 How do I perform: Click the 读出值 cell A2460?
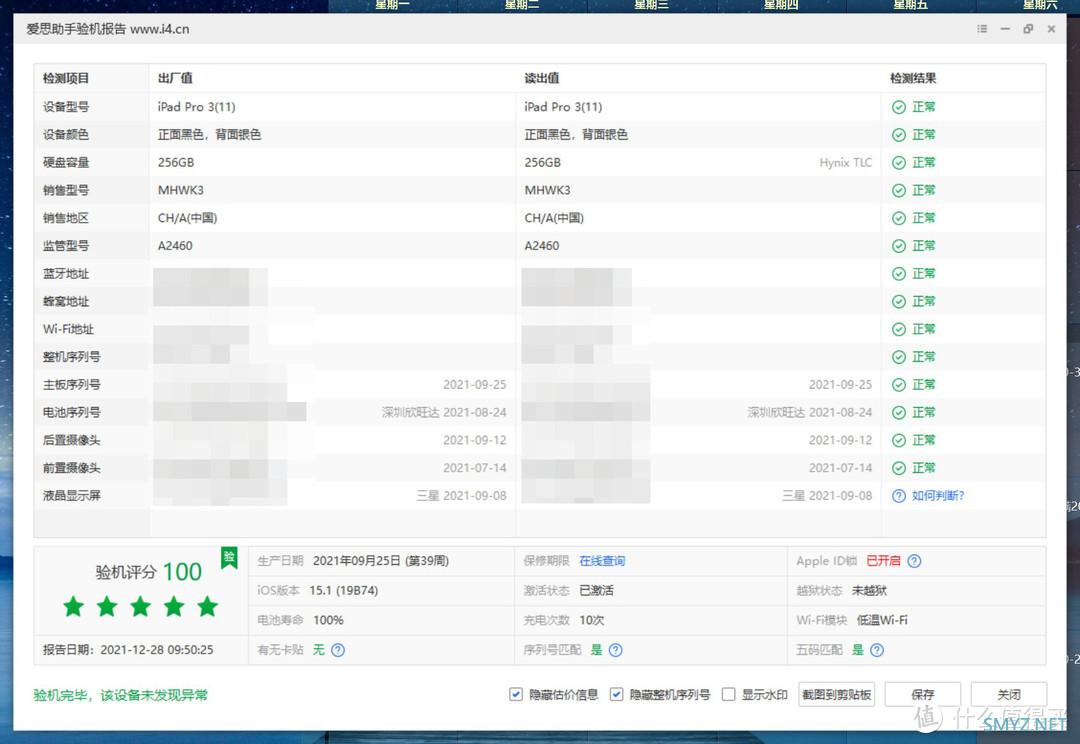coord(542,246)
